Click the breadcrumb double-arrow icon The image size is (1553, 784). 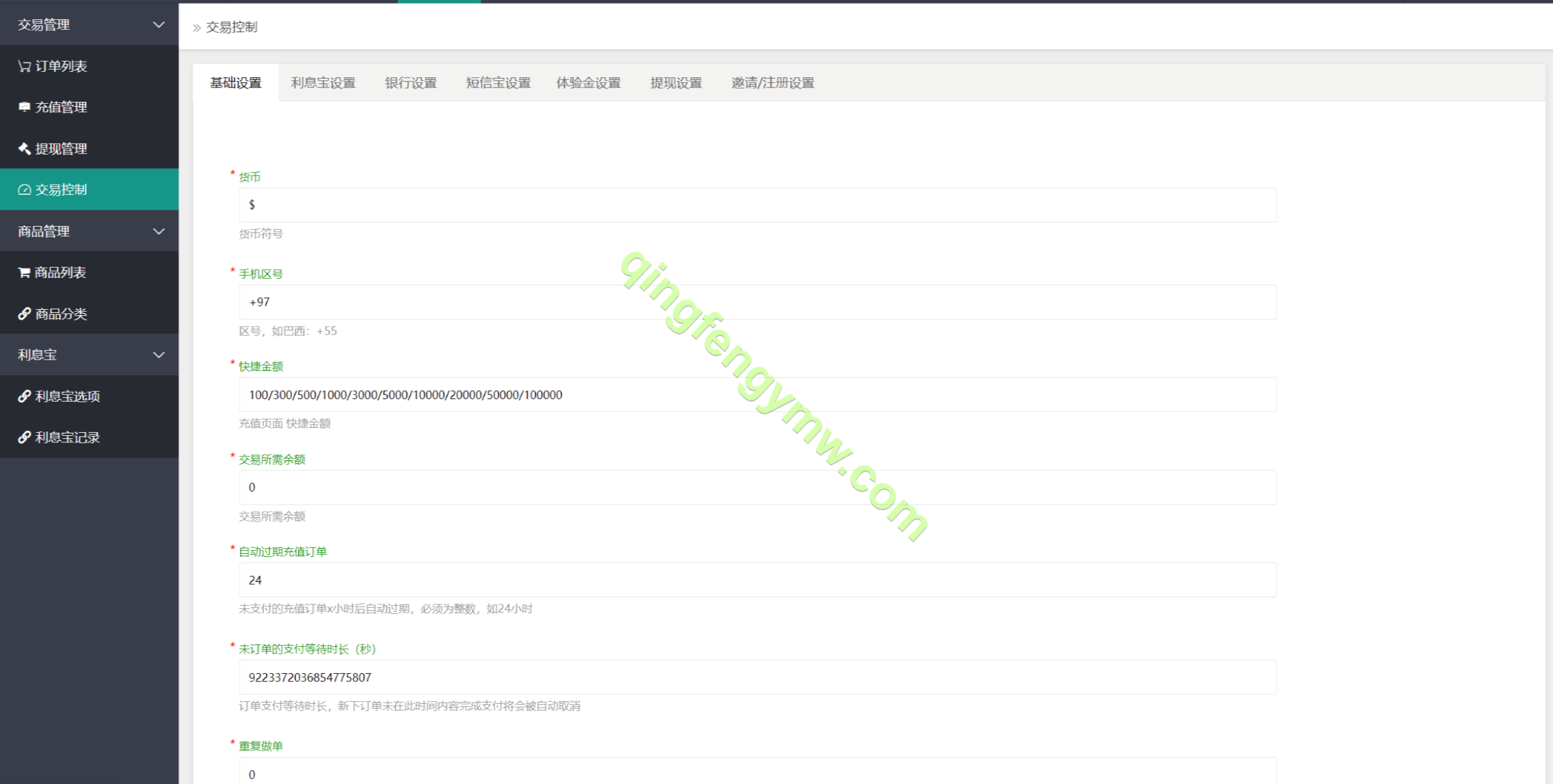pos(197,28)
